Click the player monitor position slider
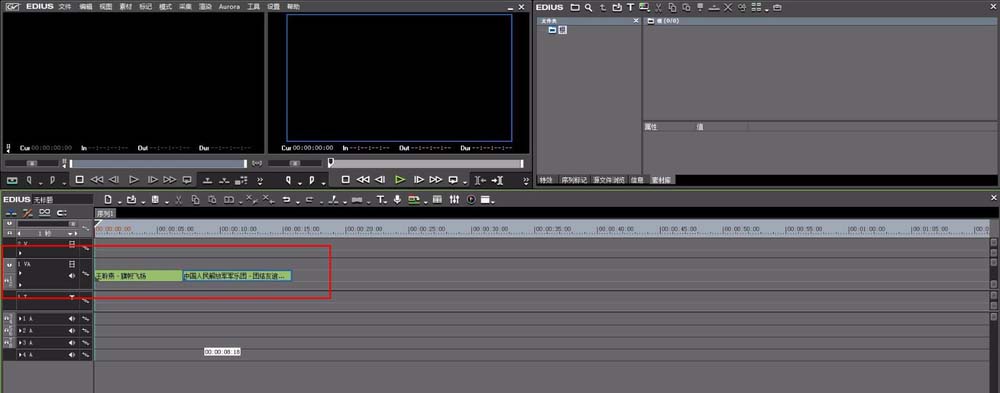 [158, 163]
